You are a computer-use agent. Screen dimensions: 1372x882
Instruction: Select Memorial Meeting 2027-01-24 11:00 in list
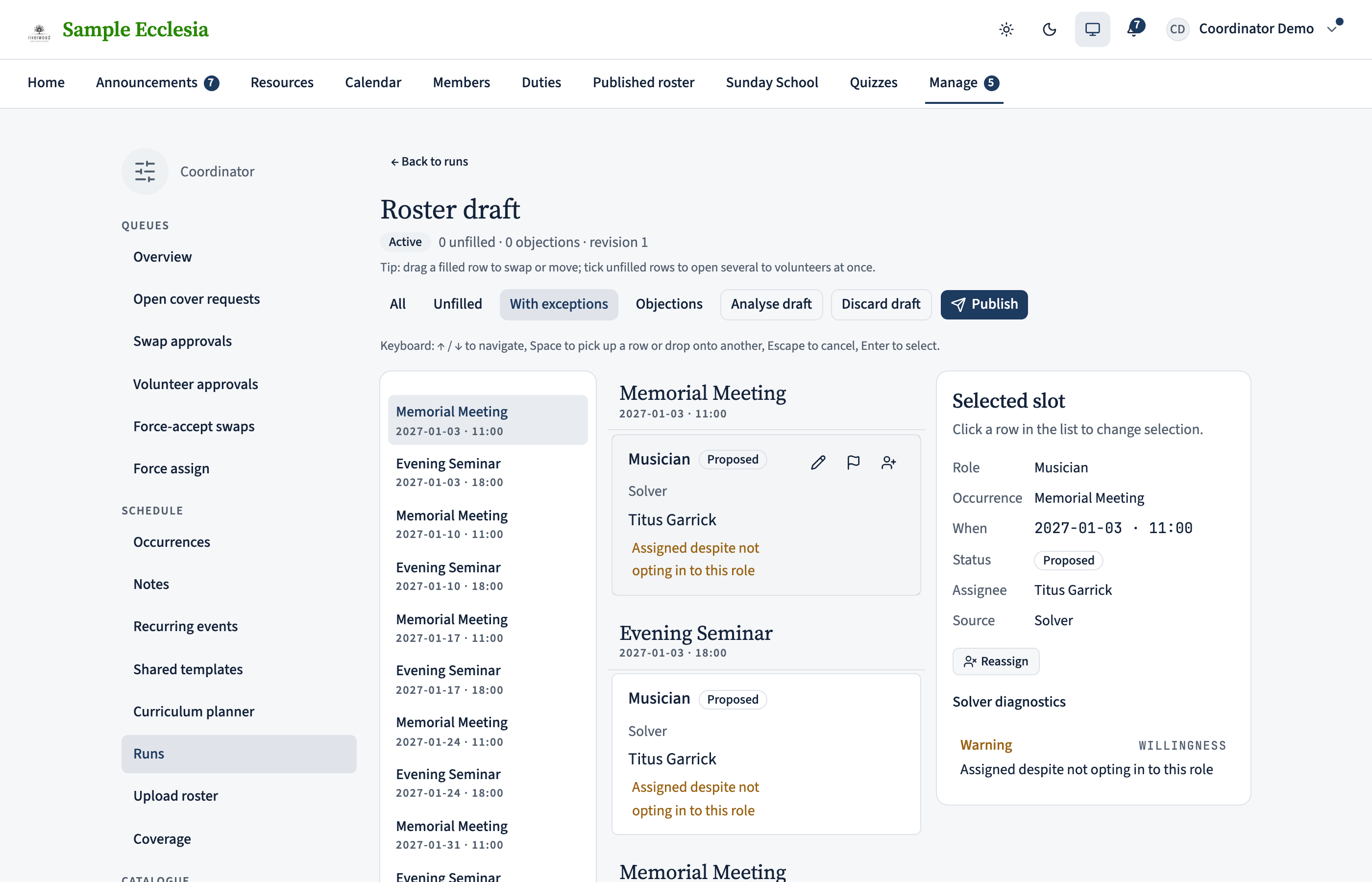[x=487, y=732]
